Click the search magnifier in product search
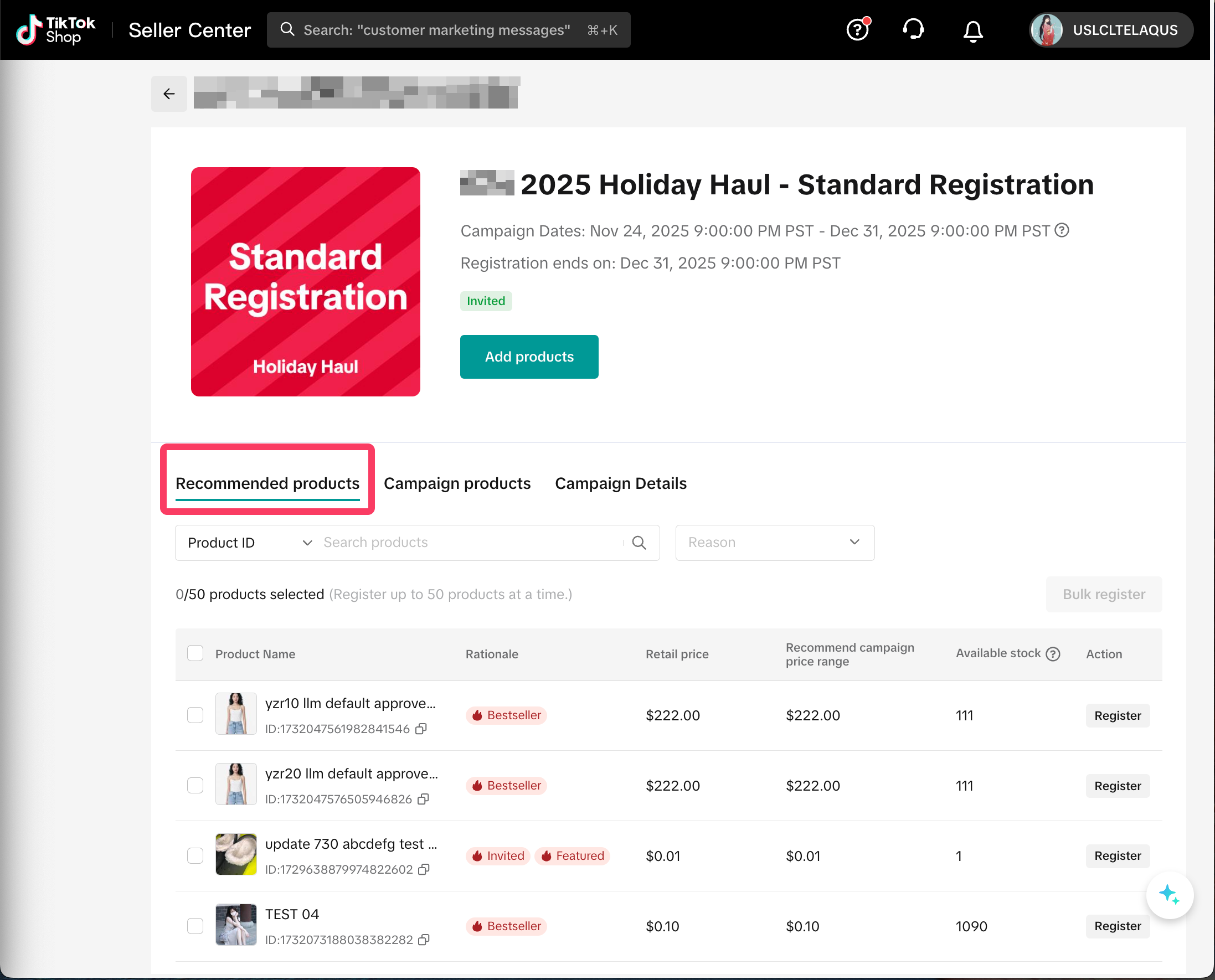Viewport: 1215px width, 980px height. [639, 543]
